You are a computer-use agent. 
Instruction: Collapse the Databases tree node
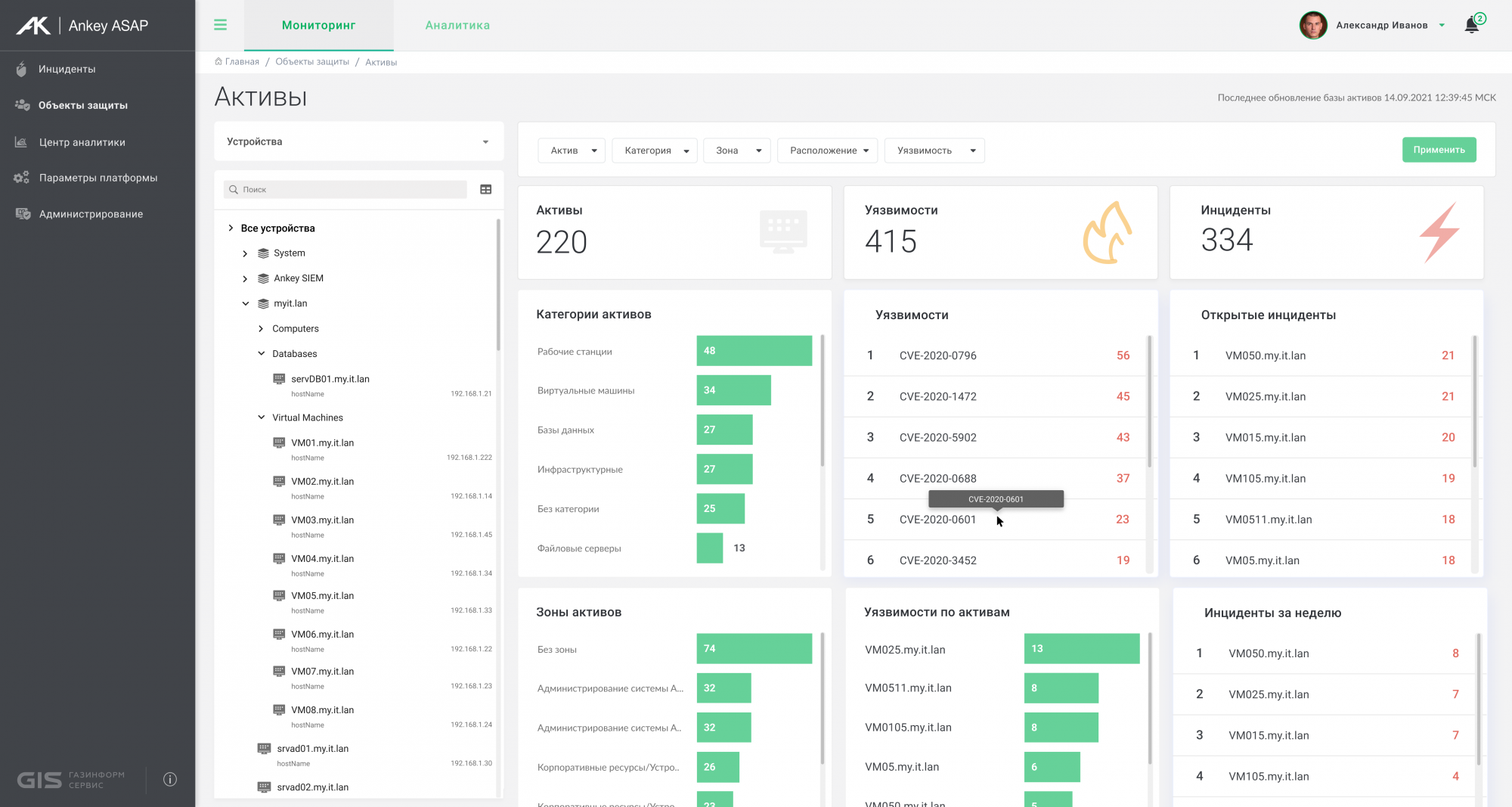click(261, 353)
